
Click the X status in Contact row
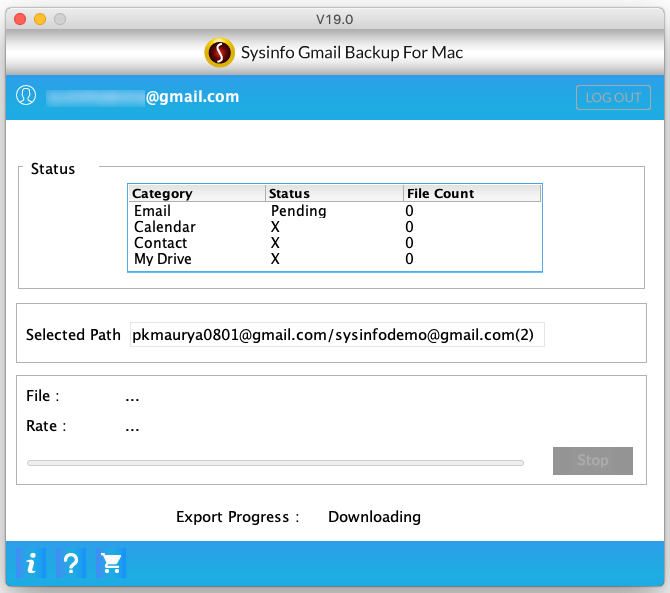(275, 243)
